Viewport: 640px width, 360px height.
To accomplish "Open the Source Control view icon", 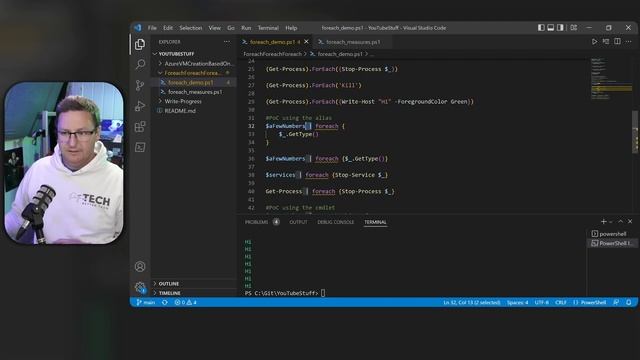I will (x=140, y=85).
